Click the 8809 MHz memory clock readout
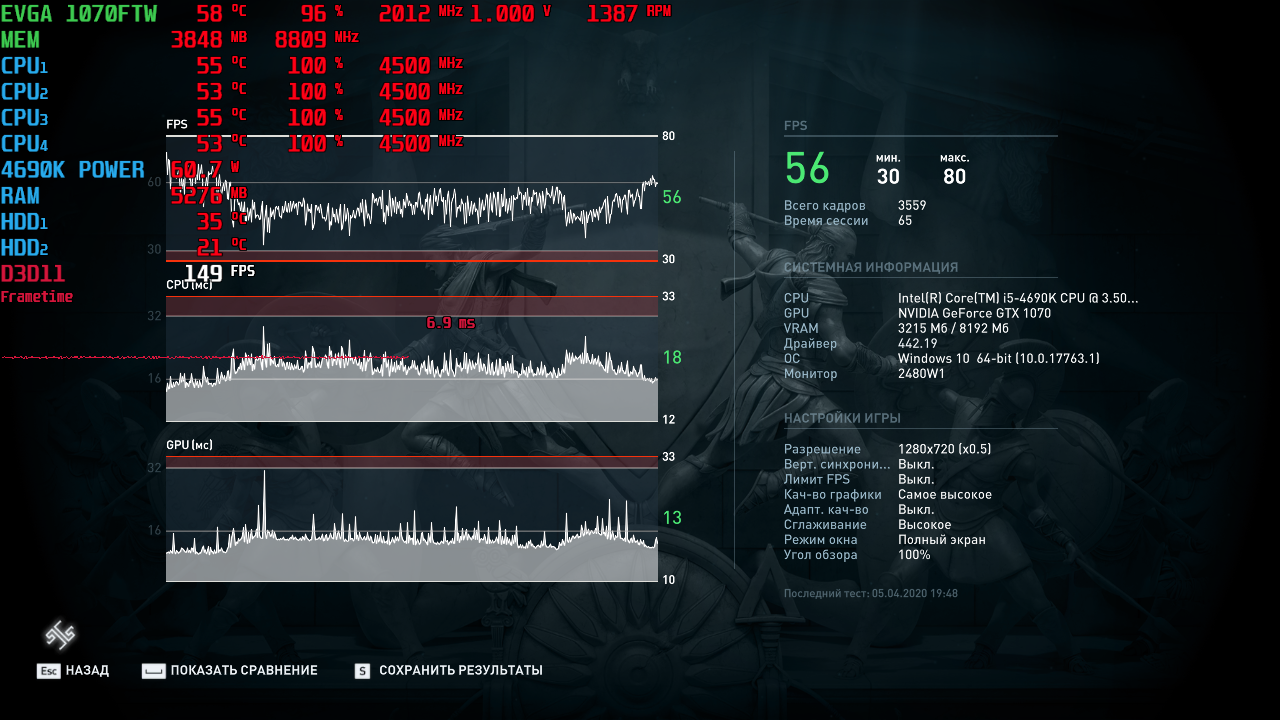This screenshot has height=720, width=1280. click(x=316, y=40)
